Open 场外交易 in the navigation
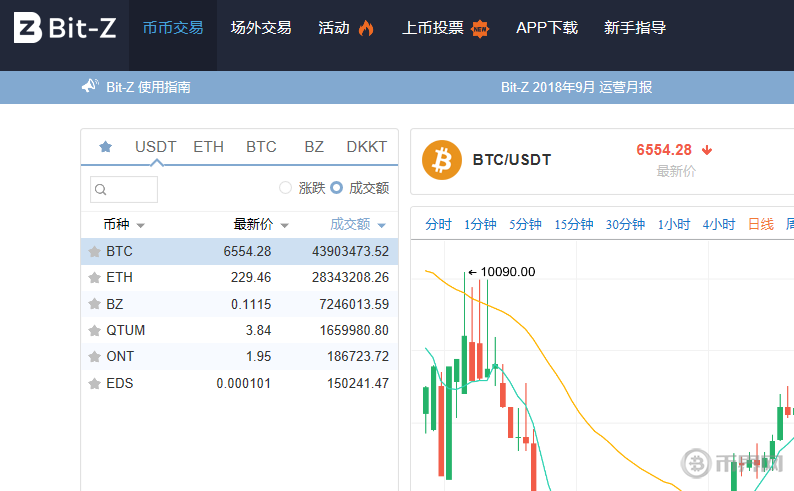Viewport: 794px width, 491px height. click(261, 28)
